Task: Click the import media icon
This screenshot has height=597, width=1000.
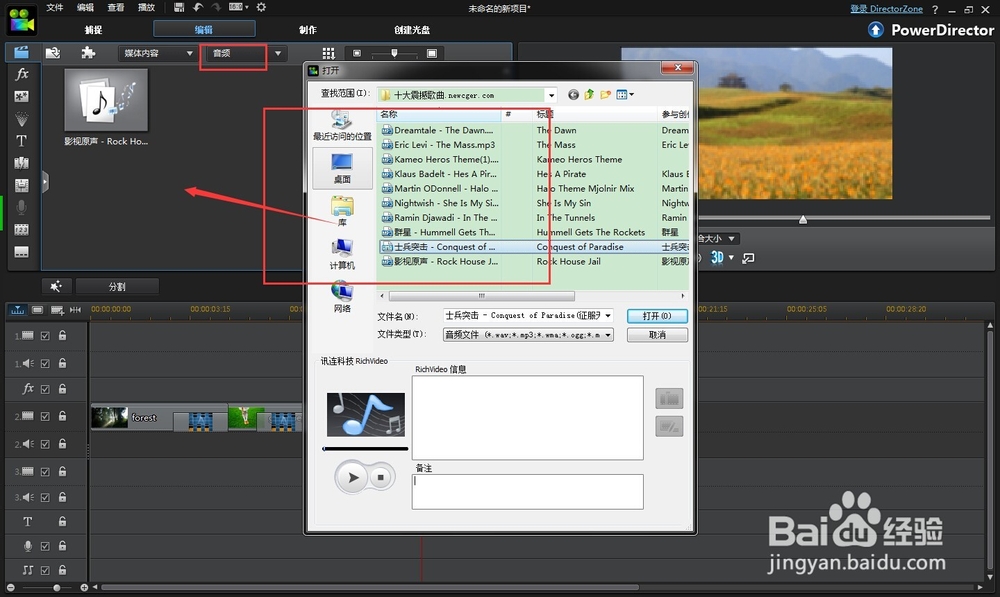Action: tap(53, 53)
